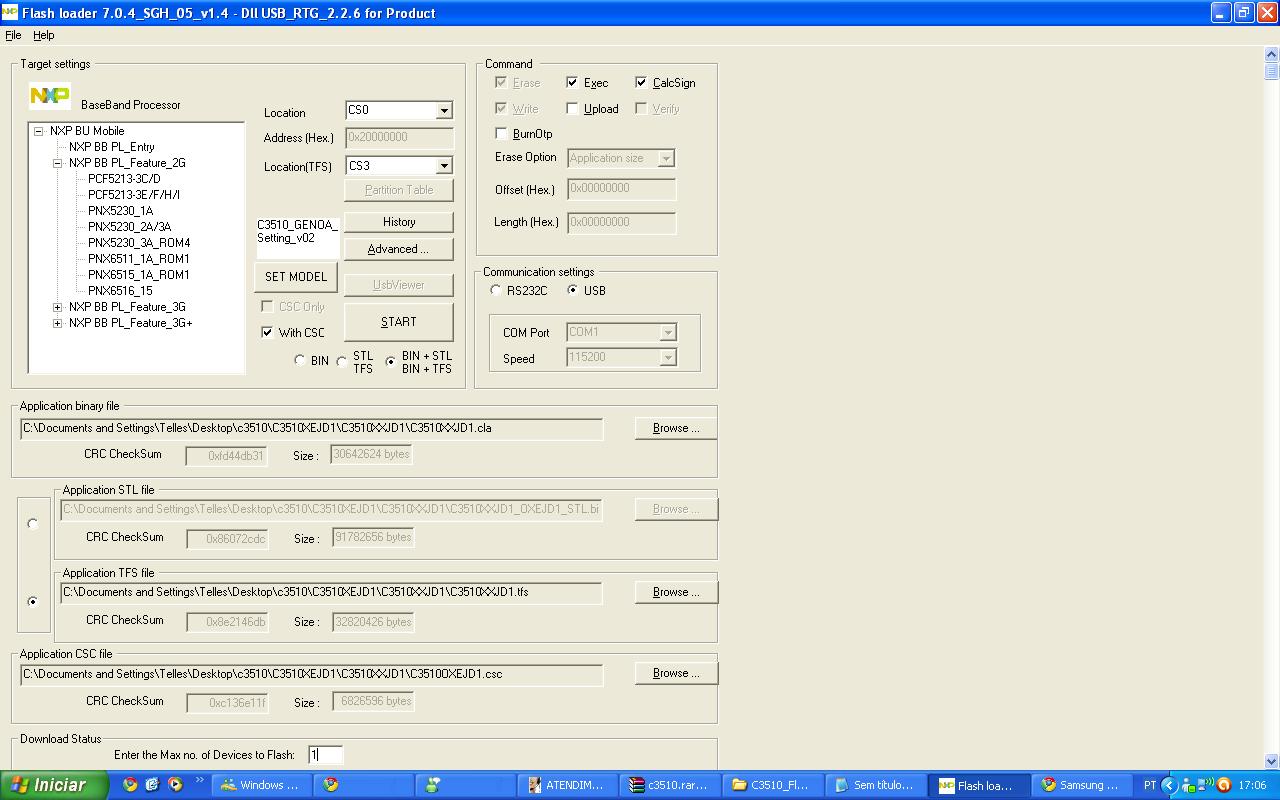
Task: Select PNX5230_3A_ROM4 tree item
Action: [139, 243]
